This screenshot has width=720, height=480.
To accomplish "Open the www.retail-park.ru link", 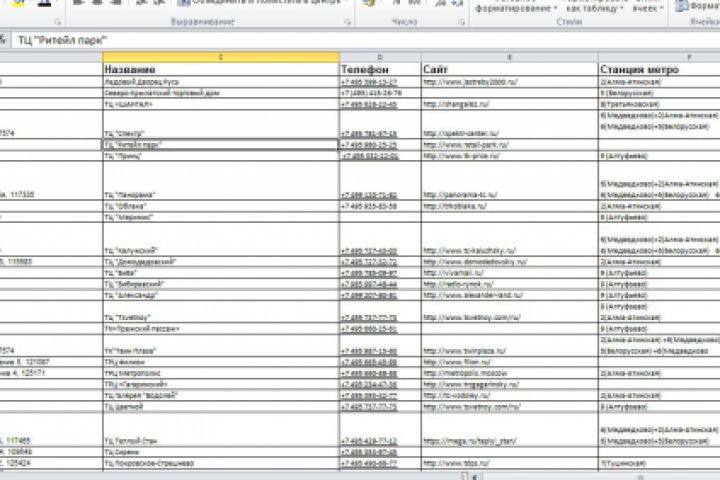I will click(466, 145).
